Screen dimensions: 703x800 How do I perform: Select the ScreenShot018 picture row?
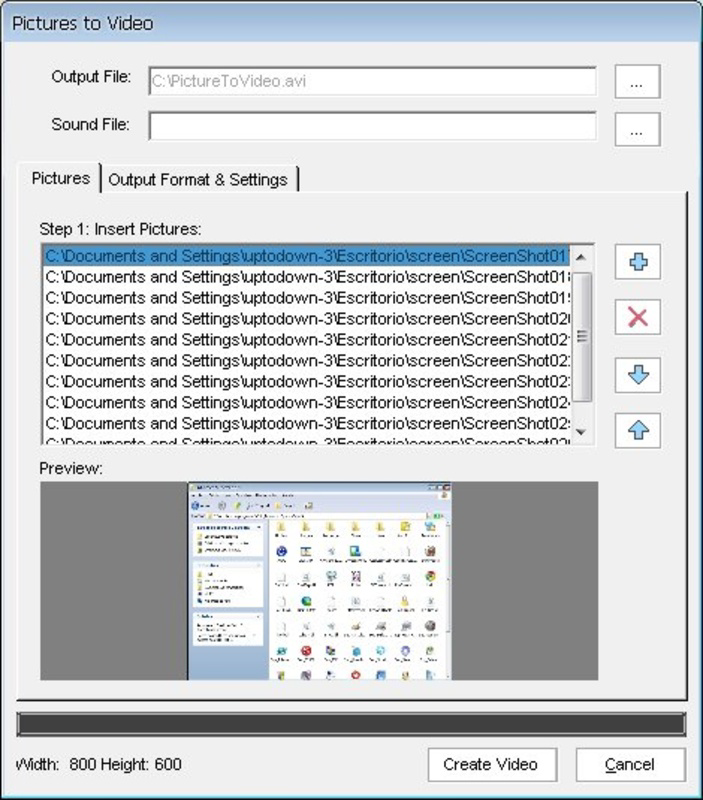tap(307, 277)
